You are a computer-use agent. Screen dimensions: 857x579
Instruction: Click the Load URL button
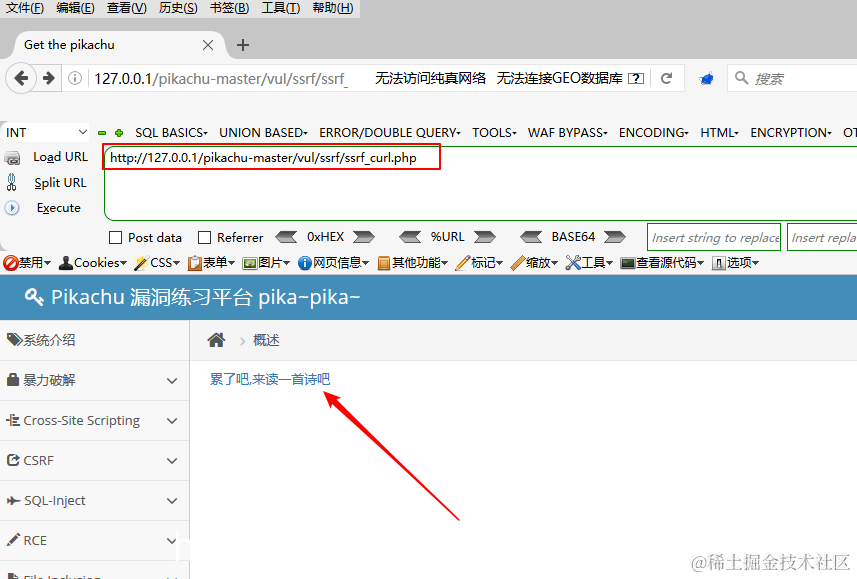(60, 157)
